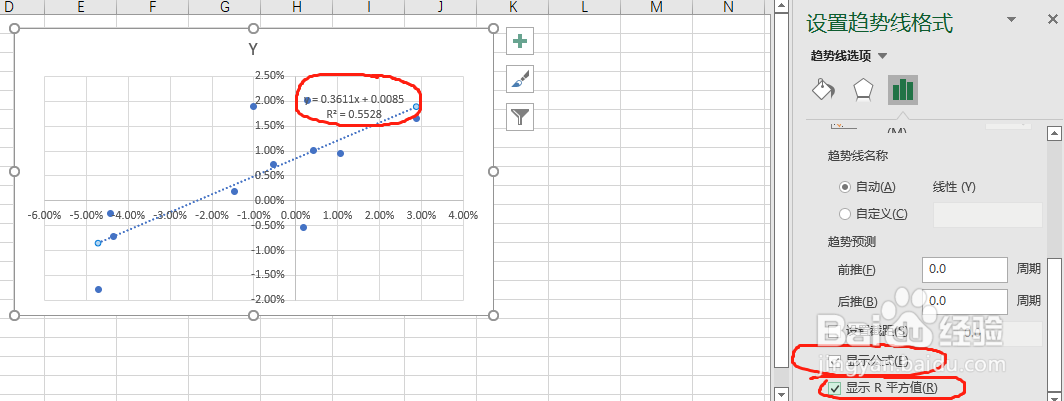This screenshot has width=1064, height=401.
Task: Select the trendline equation label y = 0.3611x + 0.0085
Action: (x=354, y=99)
